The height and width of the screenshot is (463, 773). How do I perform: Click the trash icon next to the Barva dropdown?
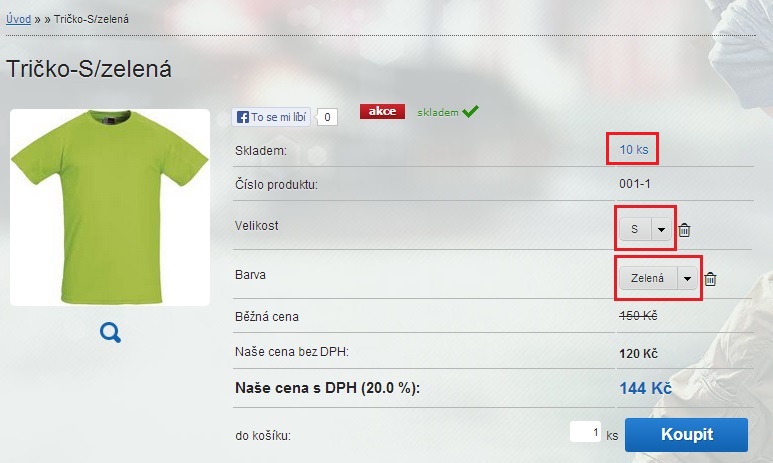(x=710, y=279)
